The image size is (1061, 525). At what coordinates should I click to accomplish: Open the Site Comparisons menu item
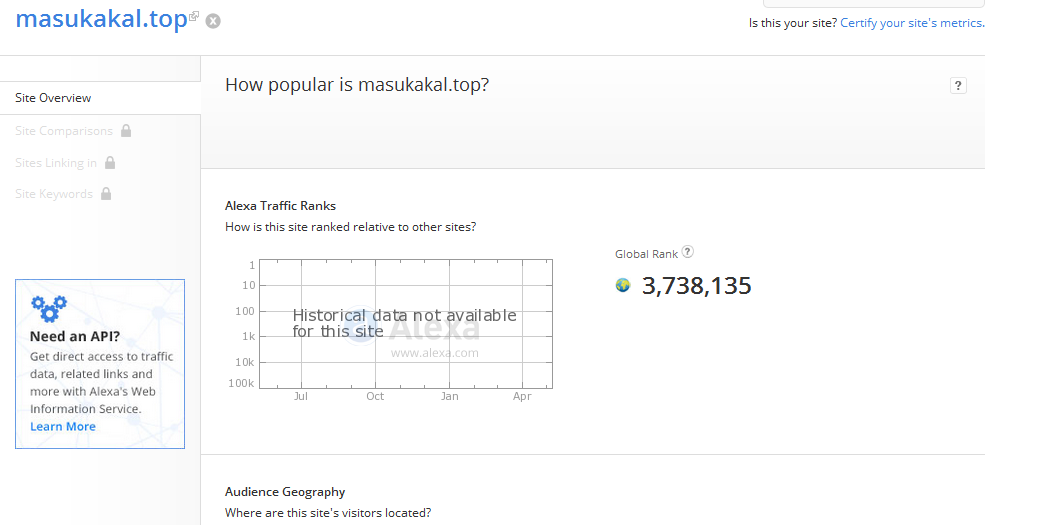pyautogui.click(x=64, y=130)
